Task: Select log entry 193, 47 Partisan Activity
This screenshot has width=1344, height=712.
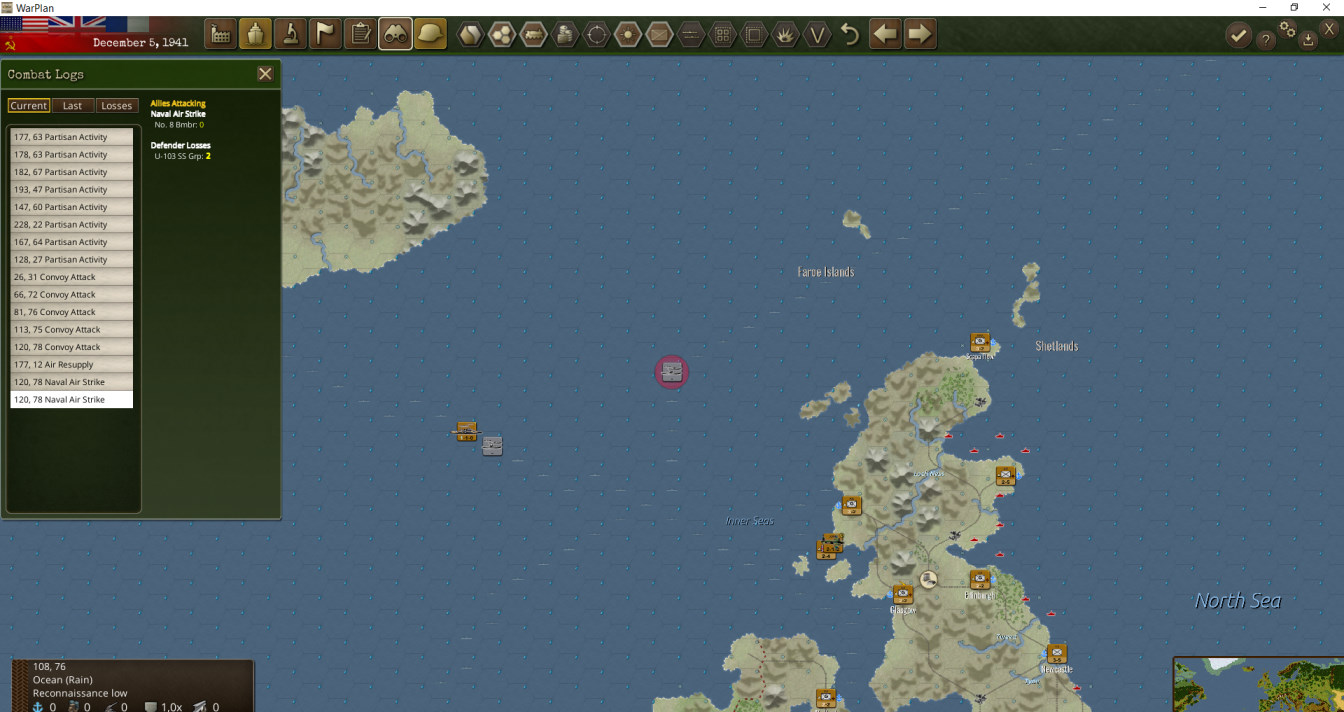Action: (x=71, y=189)
